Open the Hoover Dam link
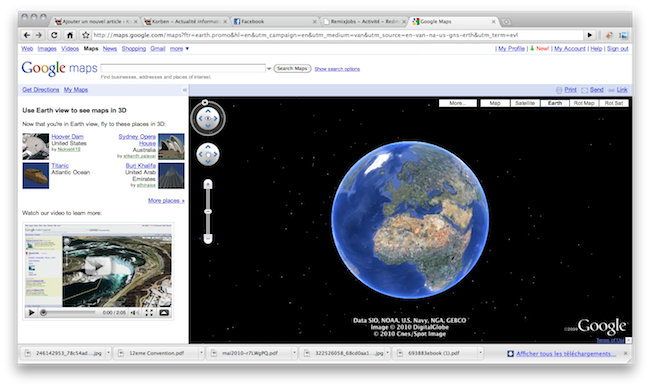Viewport: 650px width, 388px height. (67, 136)
